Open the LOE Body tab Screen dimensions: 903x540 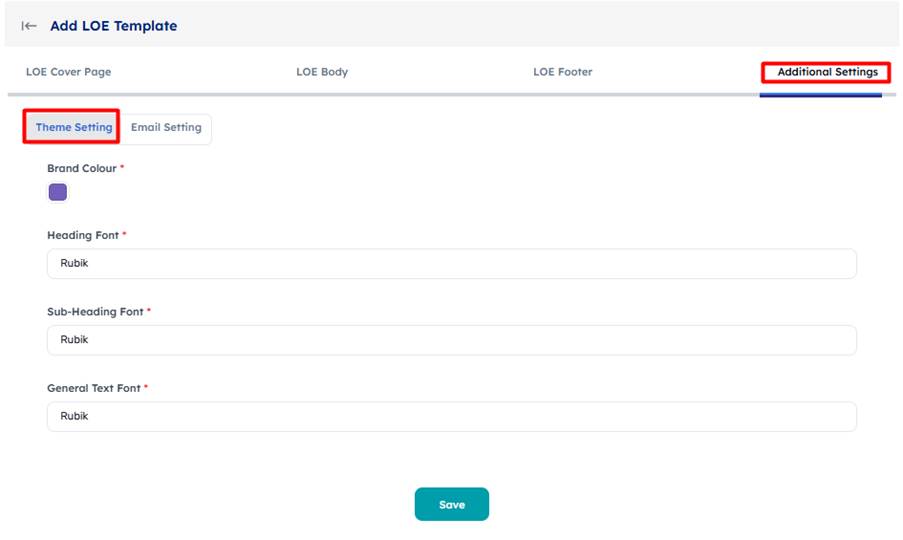click(322, 72)
